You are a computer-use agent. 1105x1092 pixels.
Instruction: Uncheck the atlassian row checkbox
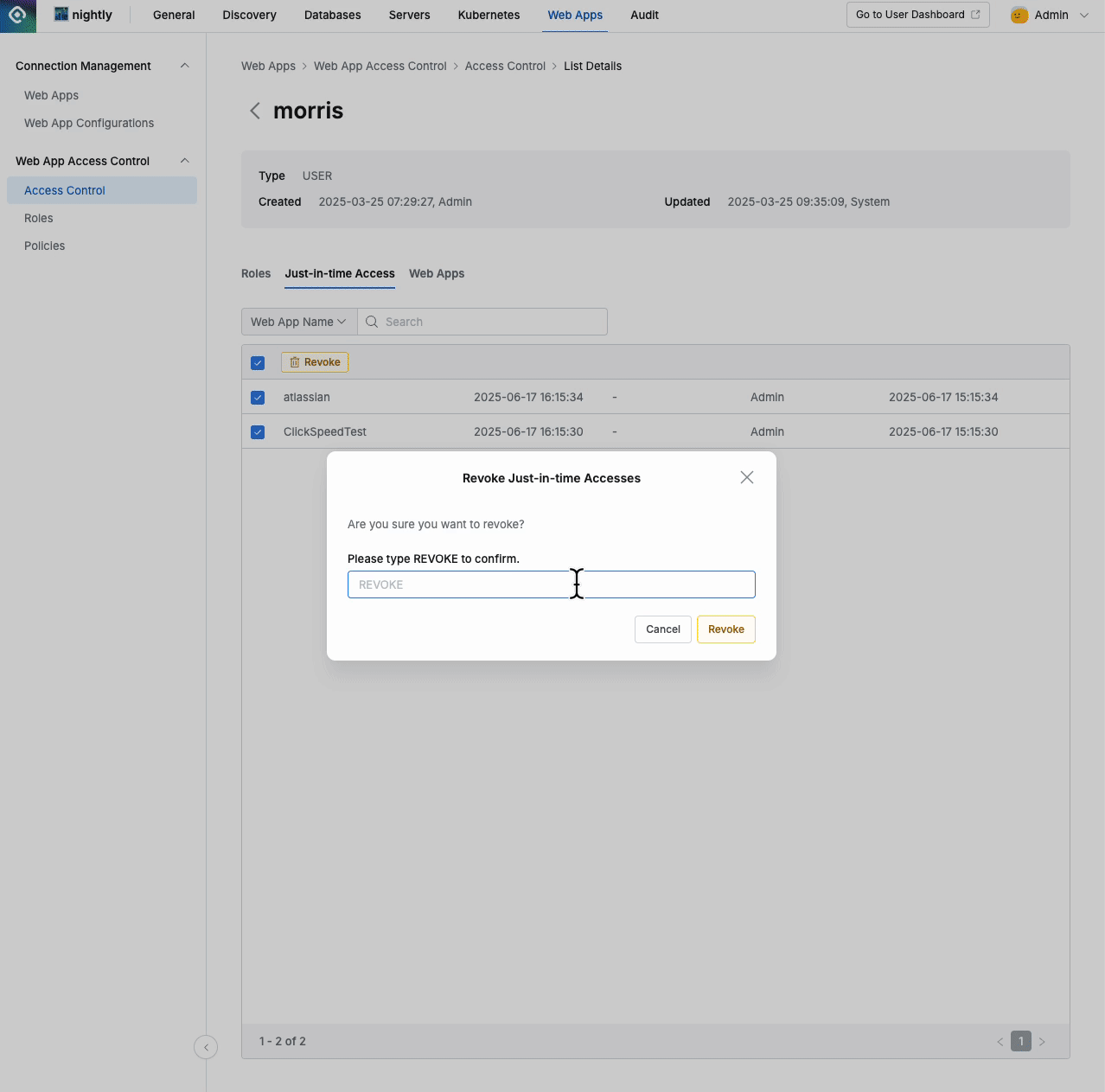point(258,398)
